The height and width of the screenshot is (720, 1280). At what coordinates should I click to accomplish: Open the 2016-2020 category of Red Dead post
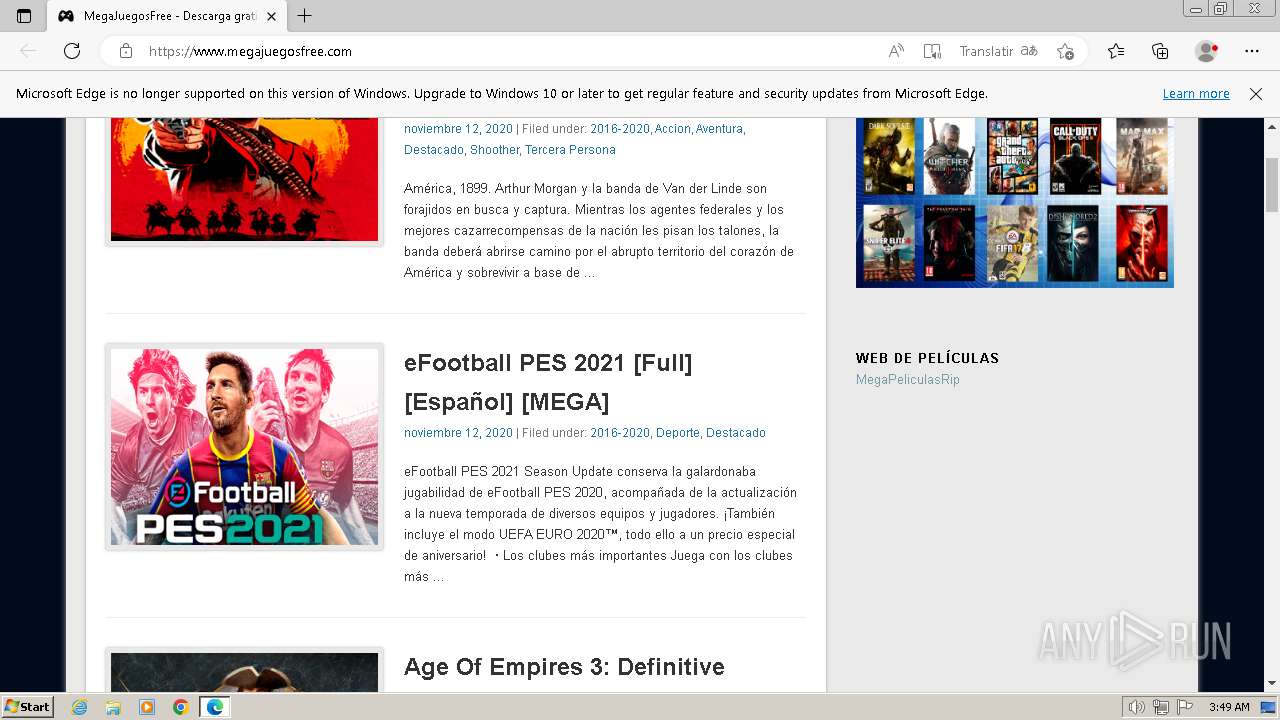pos(620,129)
